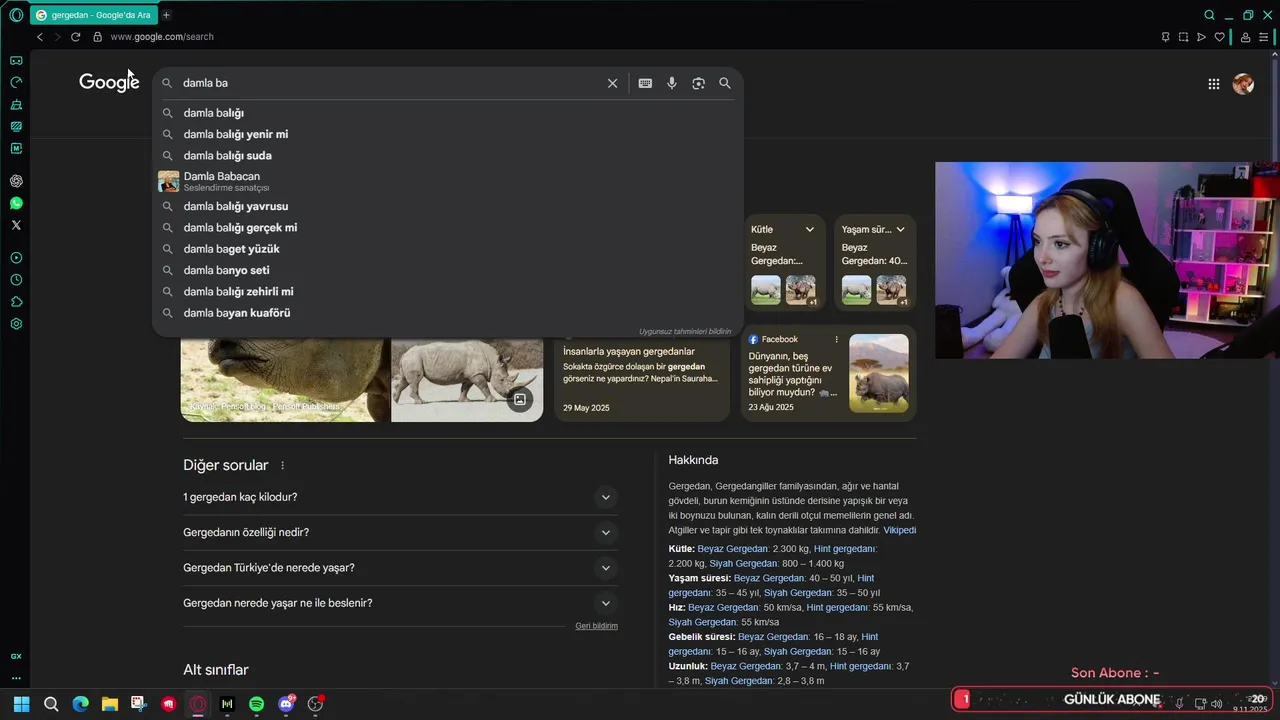
Task: Open Microsoft Edge from the taskbar
Action: (80, 704)
